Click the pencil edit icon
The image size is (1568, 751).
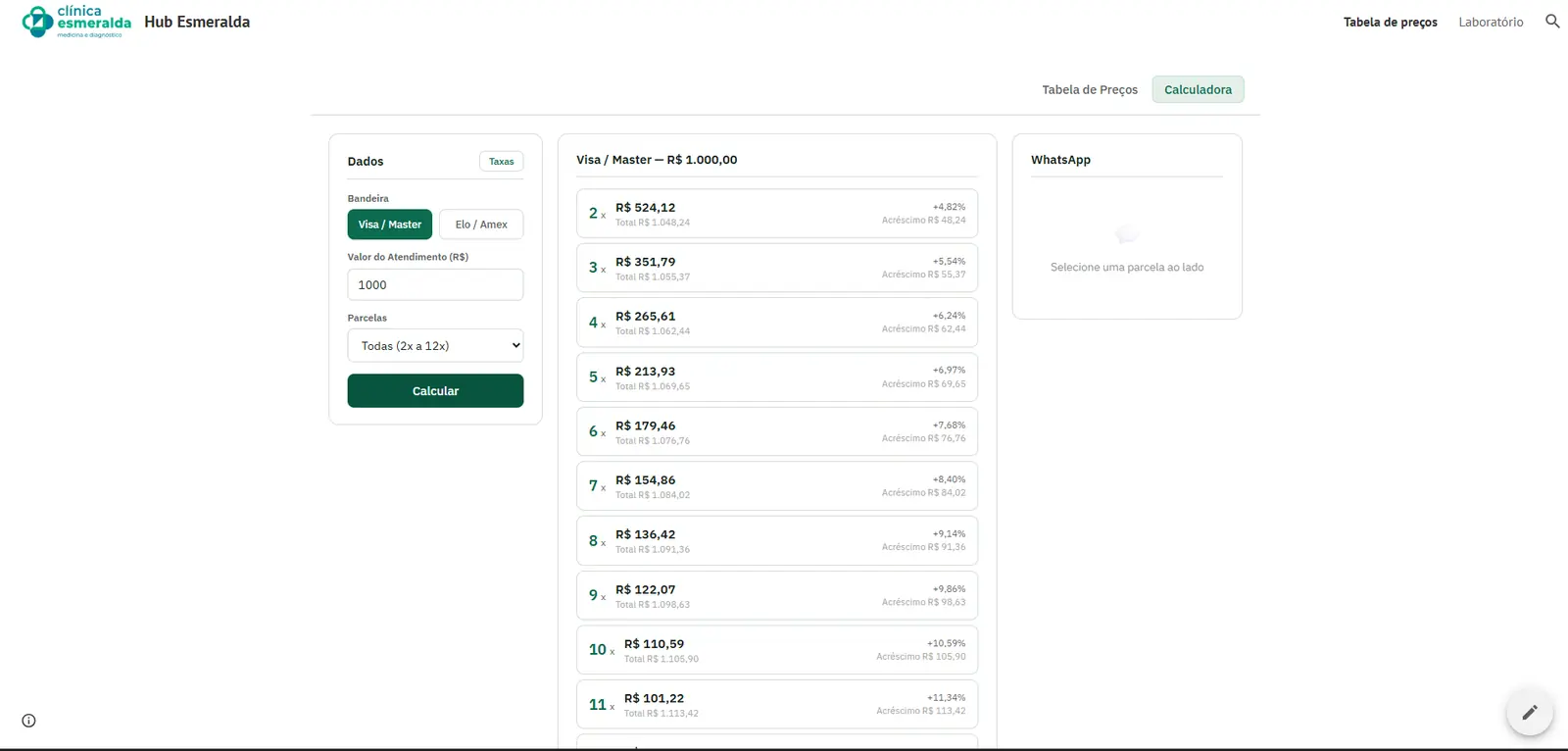1530,713
